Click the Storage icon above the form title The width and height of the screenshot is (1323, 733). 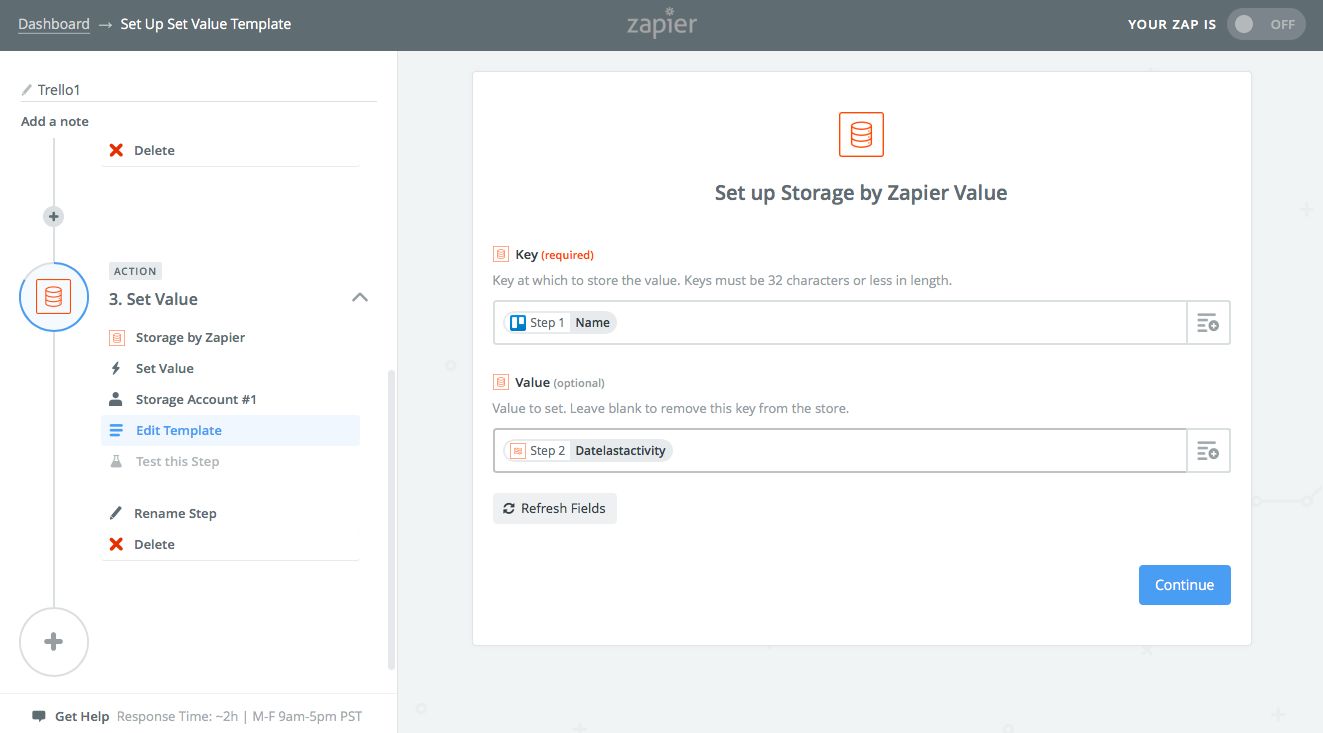(x=861, y=134)
